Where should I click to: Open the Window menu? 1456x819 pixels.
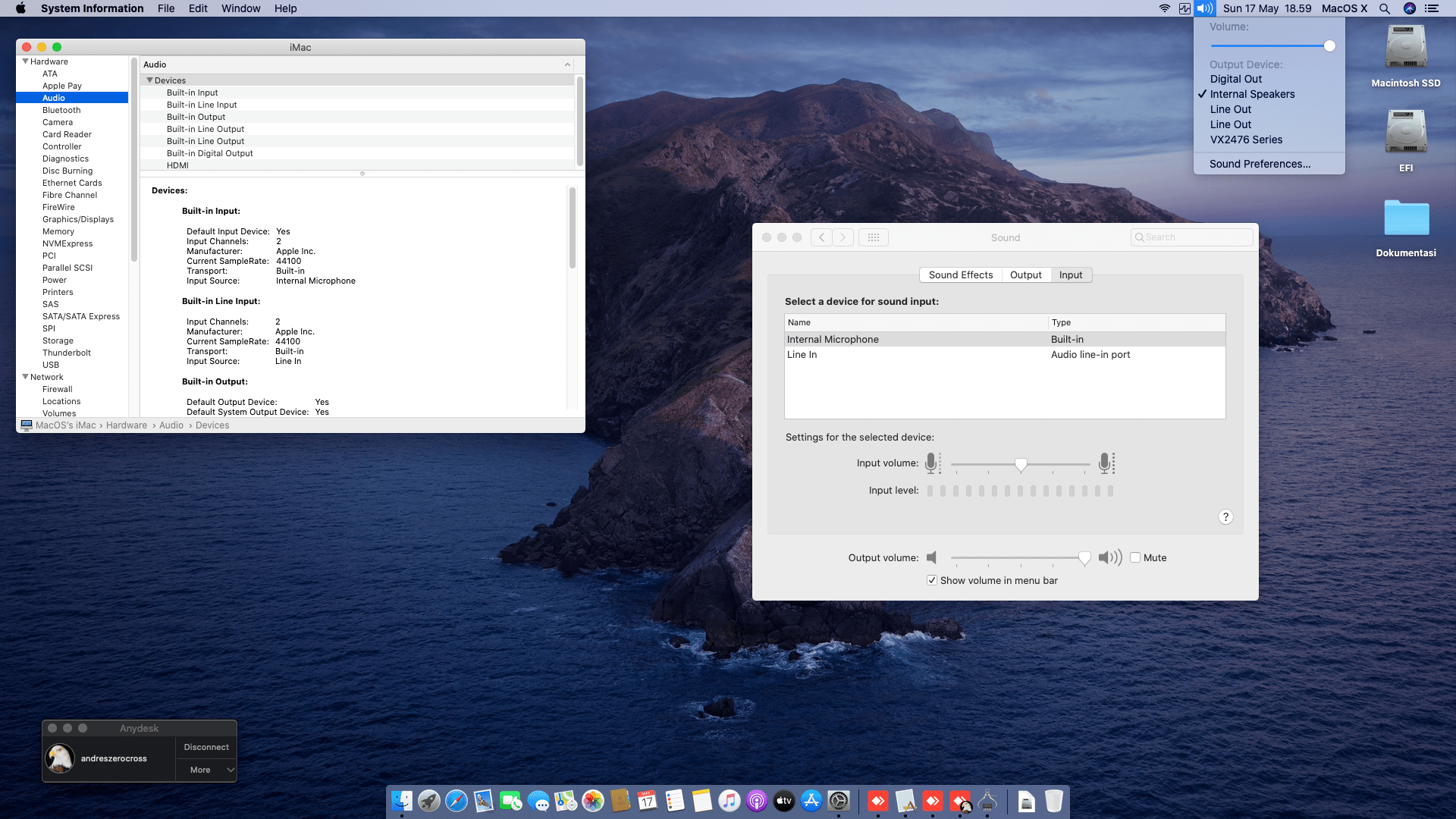point(240,8)
